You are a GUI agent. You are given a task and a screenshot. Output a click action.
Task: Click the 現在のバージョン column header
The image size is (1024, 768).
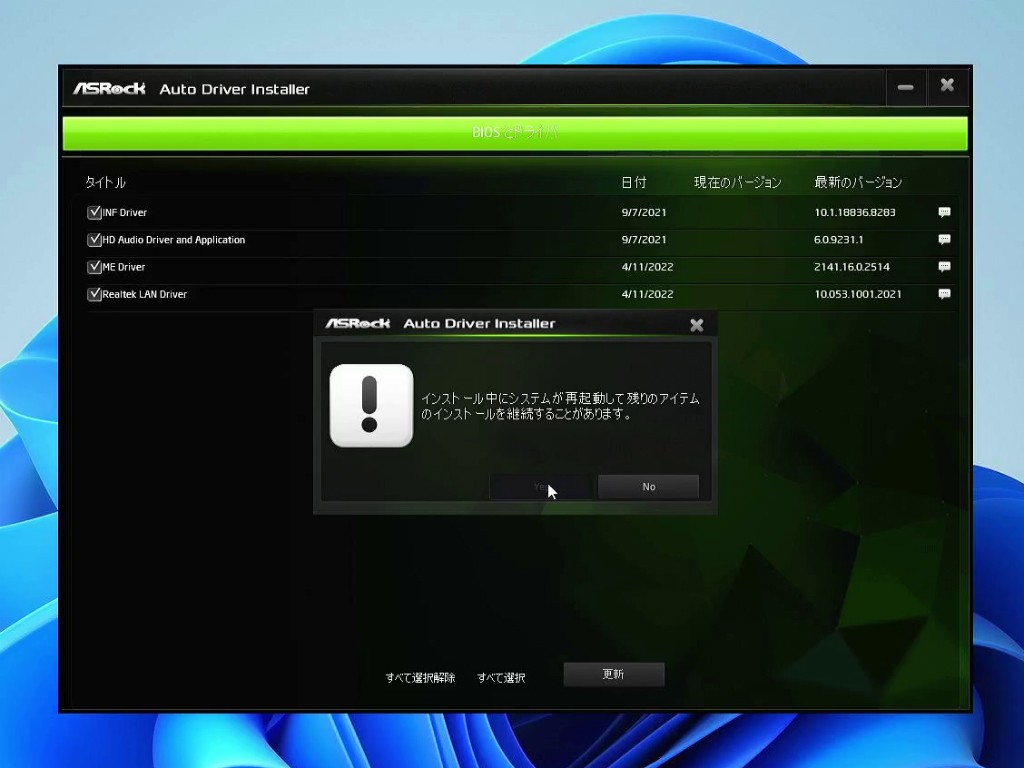(737, 182)
